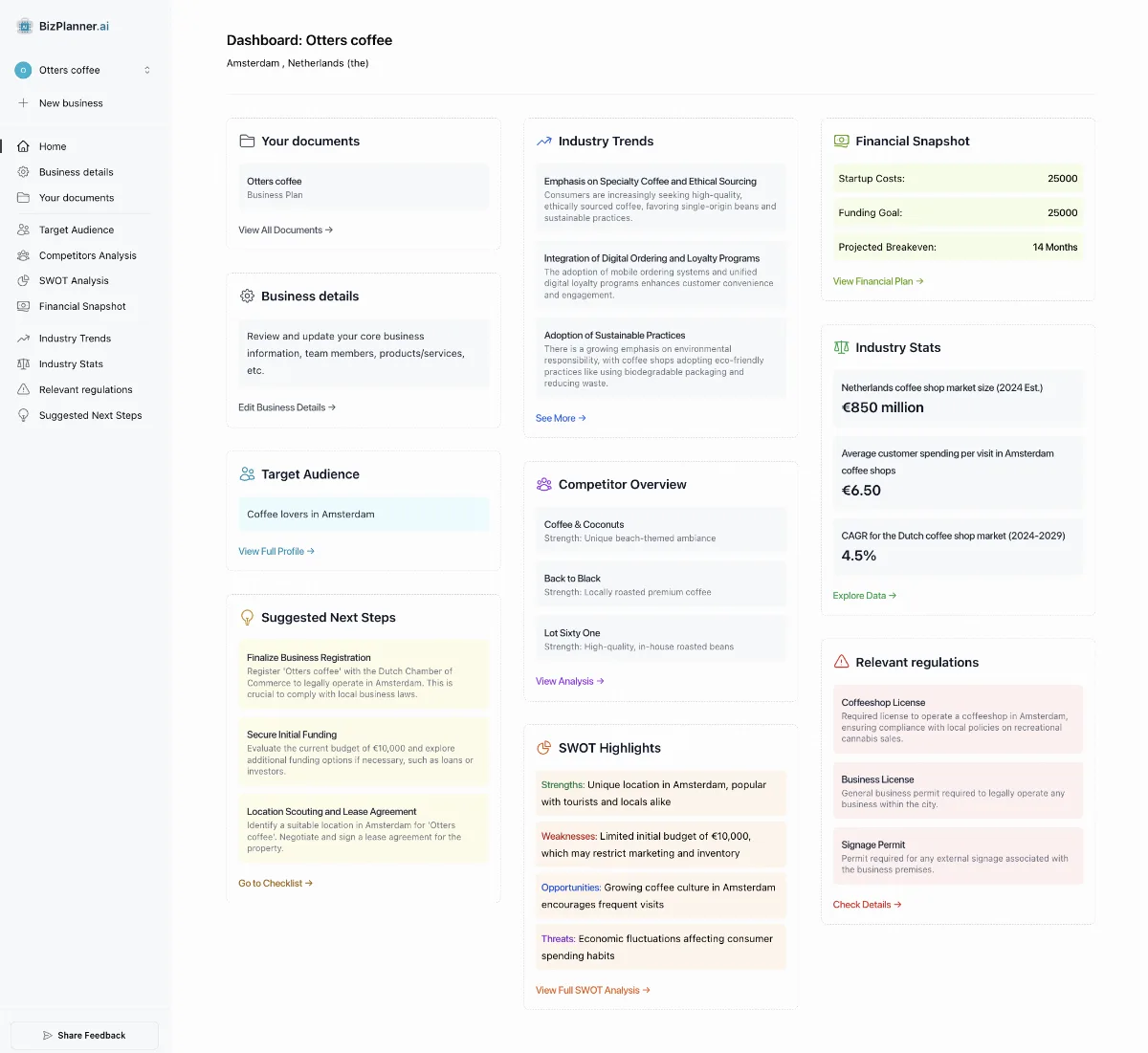Open Check Details under Relevant regulations
The image size is (1148, 1053).
tap(868, 905)
